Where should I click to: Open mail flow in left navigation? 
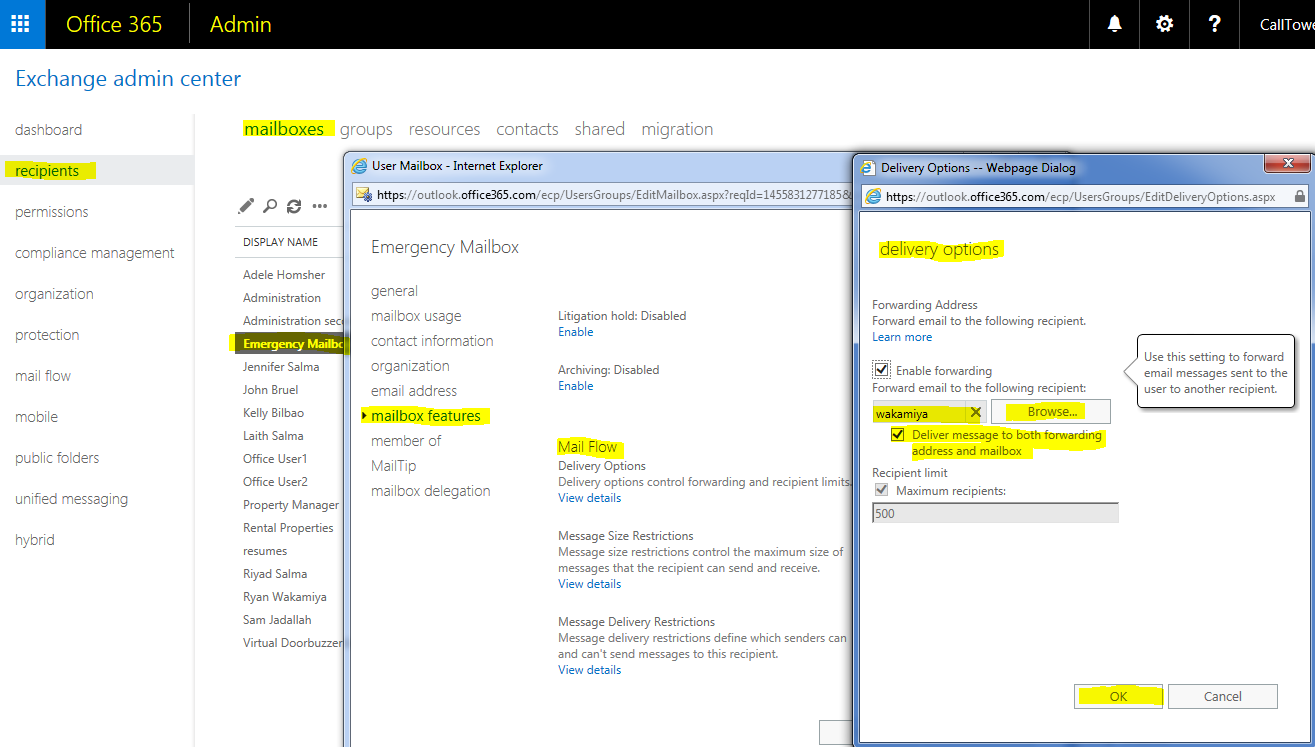coord(43,376)
